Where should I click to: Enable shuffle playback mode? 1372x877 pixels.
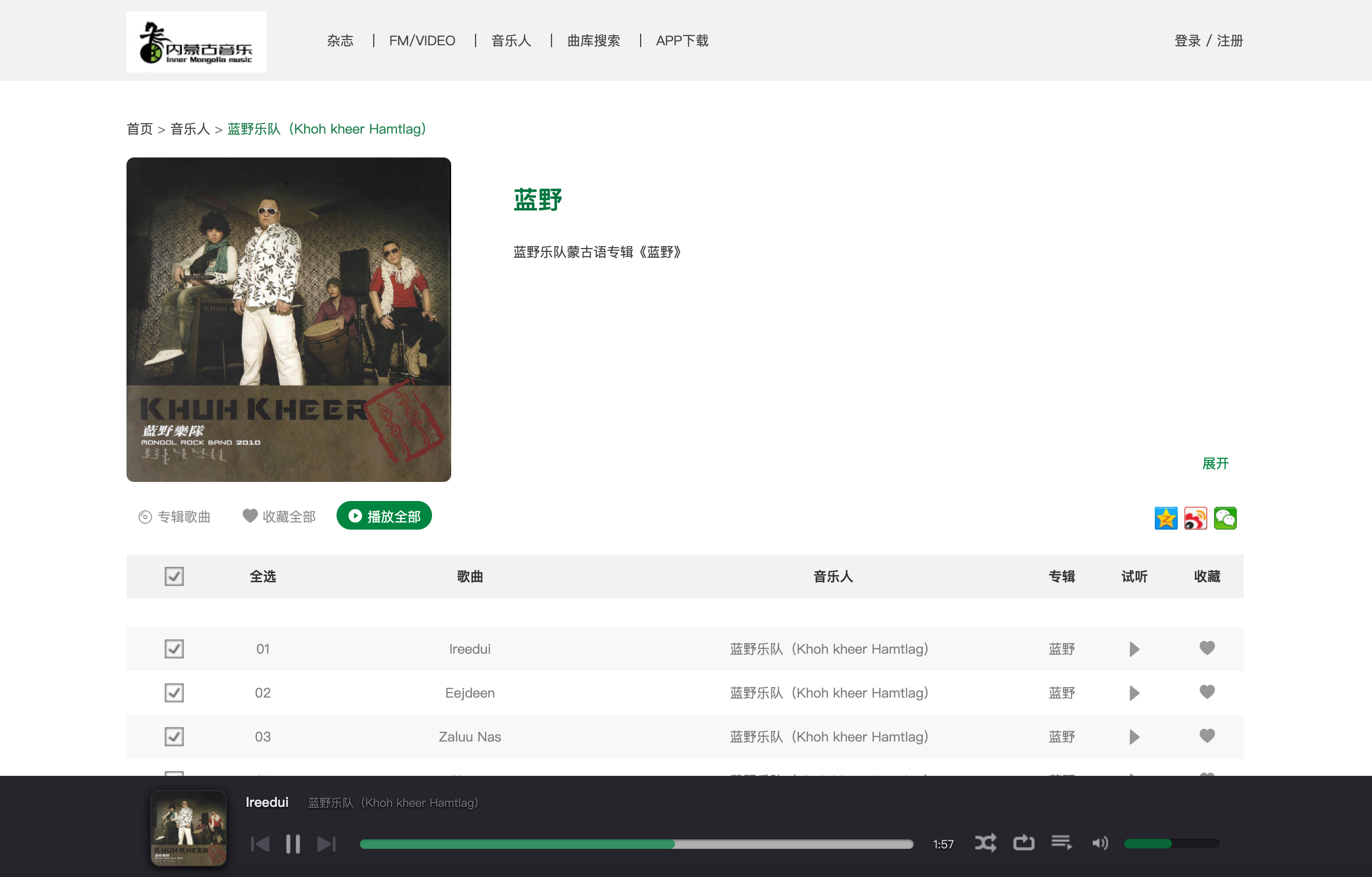(985, 843)
